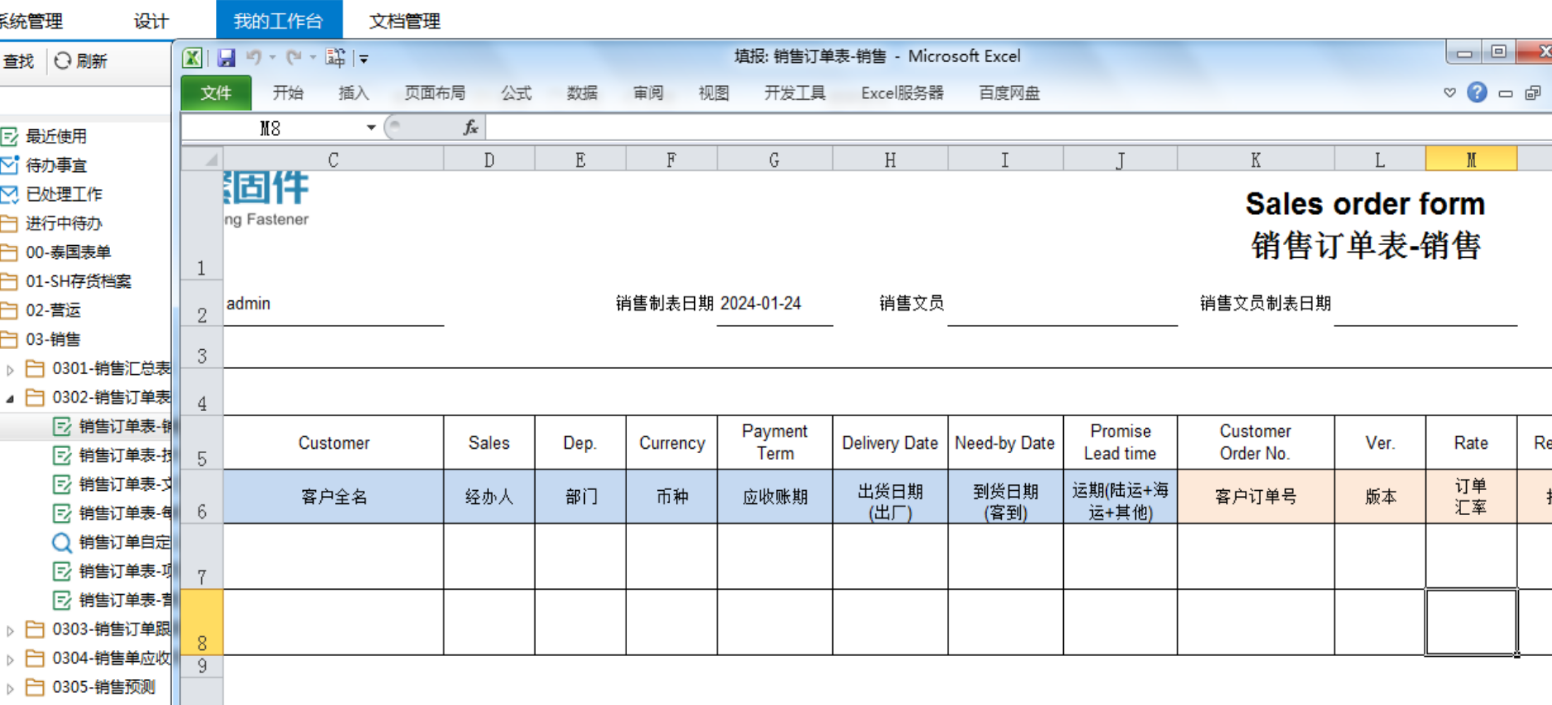1552x705 pixels.
Task: Click the 查找 button in sidebar
Action: (x=18, y=61)
